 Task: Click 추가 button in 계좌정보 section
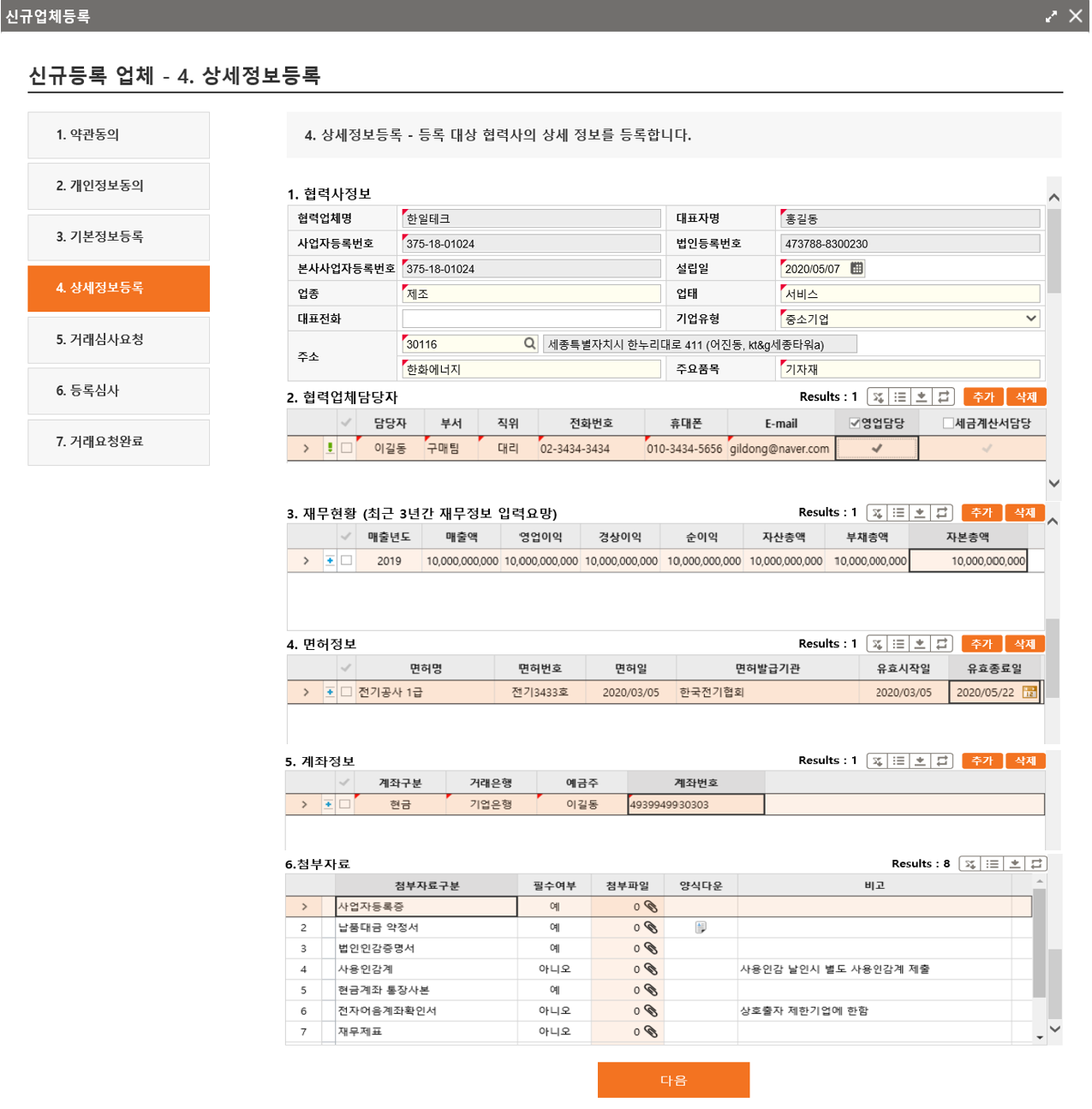point(982,760)
